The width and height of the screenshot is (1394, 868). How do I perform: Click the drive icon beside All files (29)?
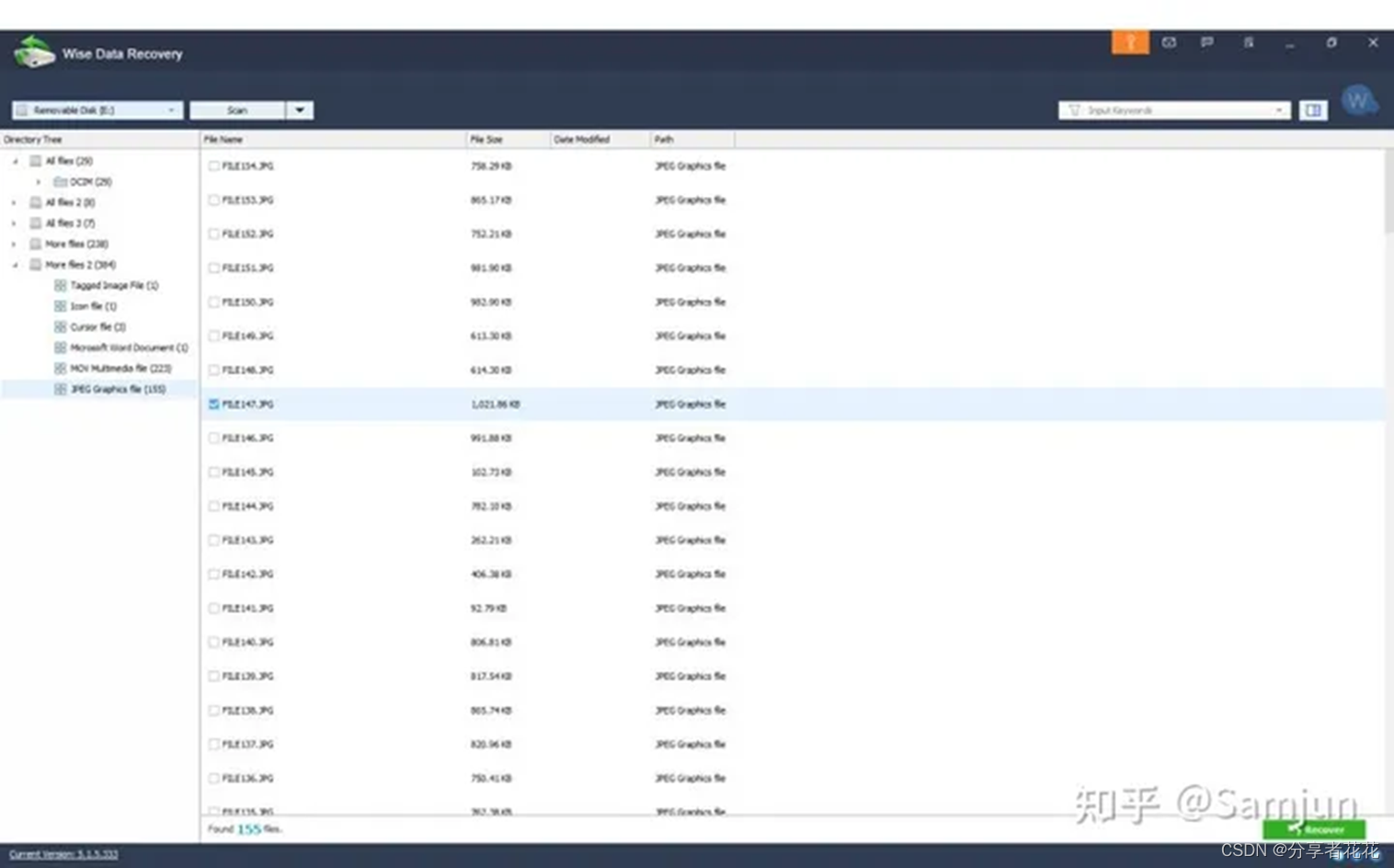[36, 161]
